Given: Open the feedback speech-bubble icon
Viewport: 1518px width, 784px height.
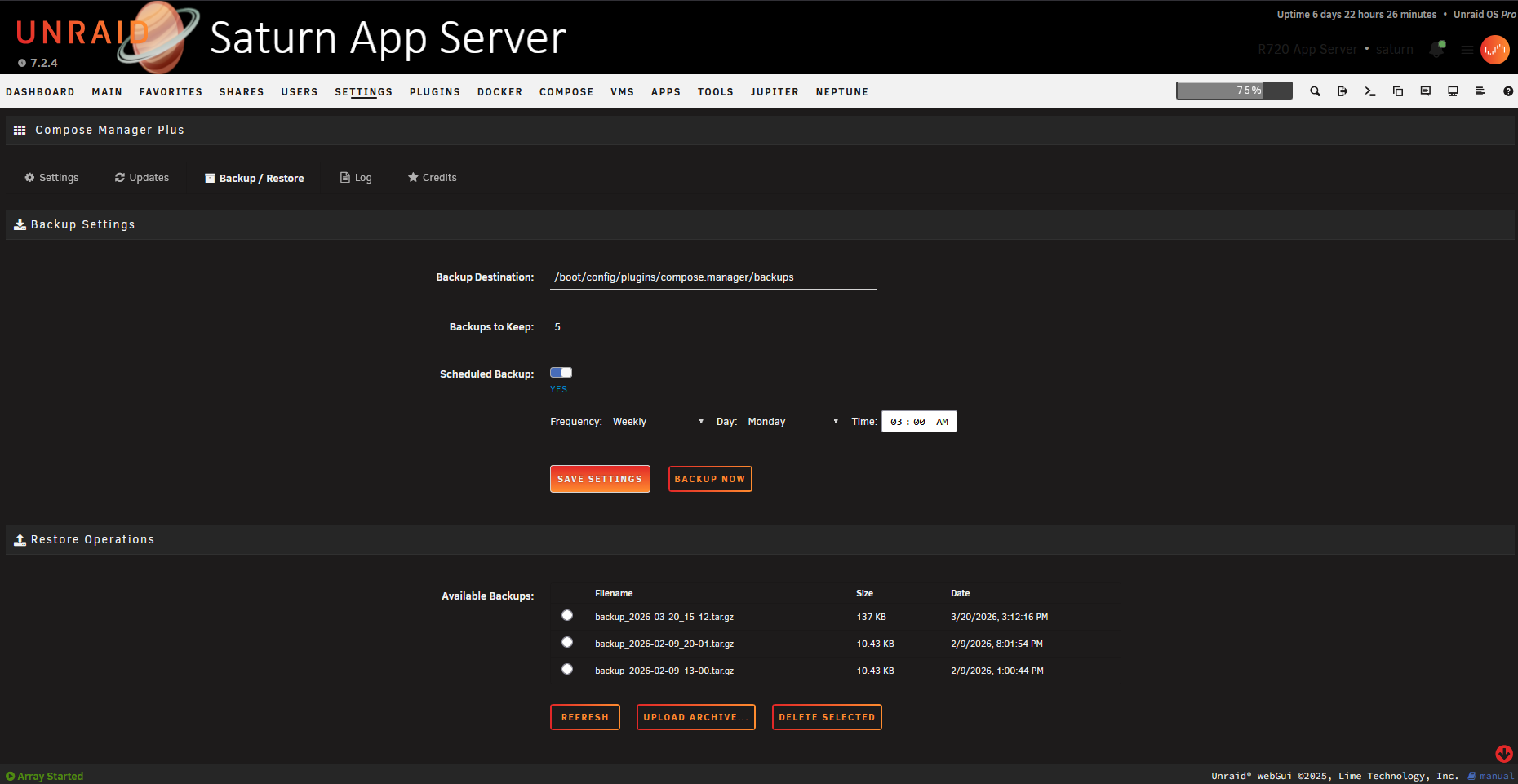Looking at the screenshot, I should (1426, 91).
